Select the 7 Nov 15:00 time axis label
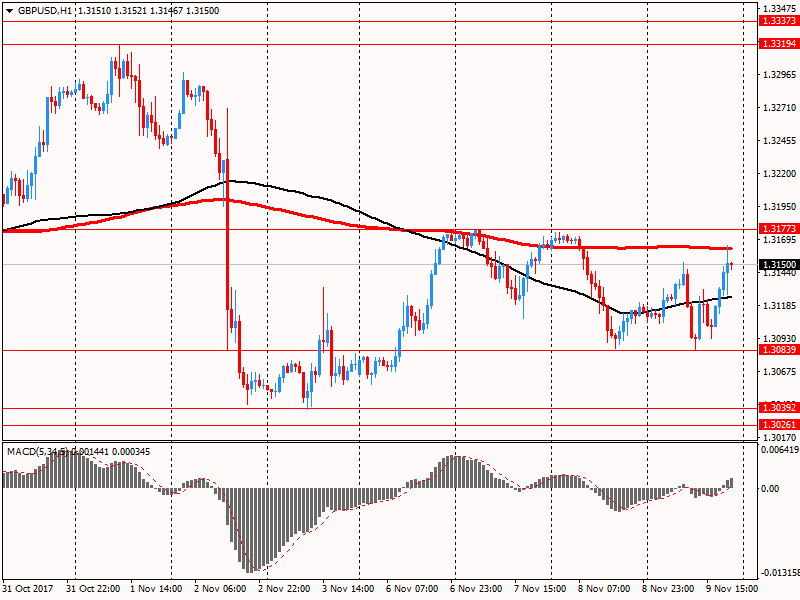The height and width of the screenshot is (600, 800). coord(540,588)
